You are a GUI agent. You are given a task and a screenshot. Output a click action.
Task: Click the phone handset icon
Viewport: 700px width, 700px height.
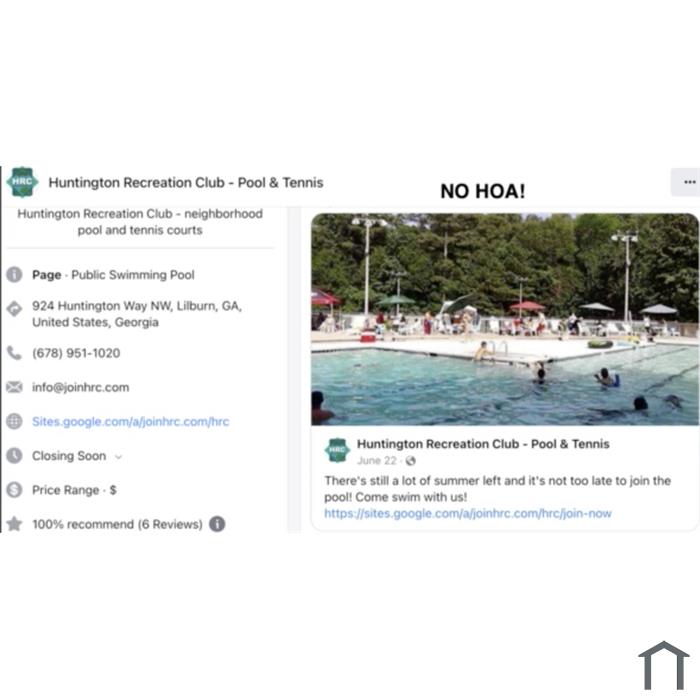click(14, 353)
